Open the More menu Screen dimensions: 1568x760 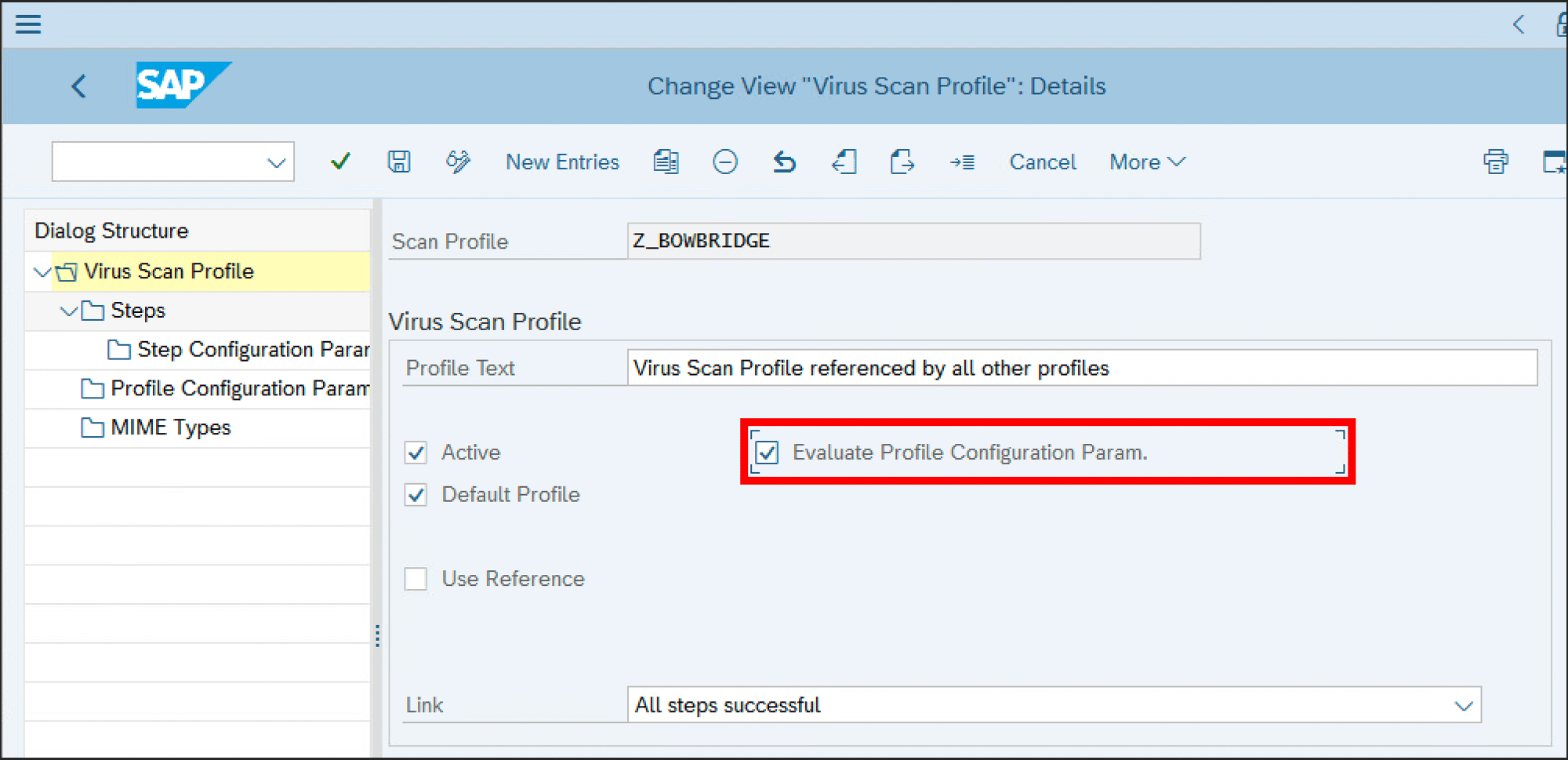(1145, 162)
